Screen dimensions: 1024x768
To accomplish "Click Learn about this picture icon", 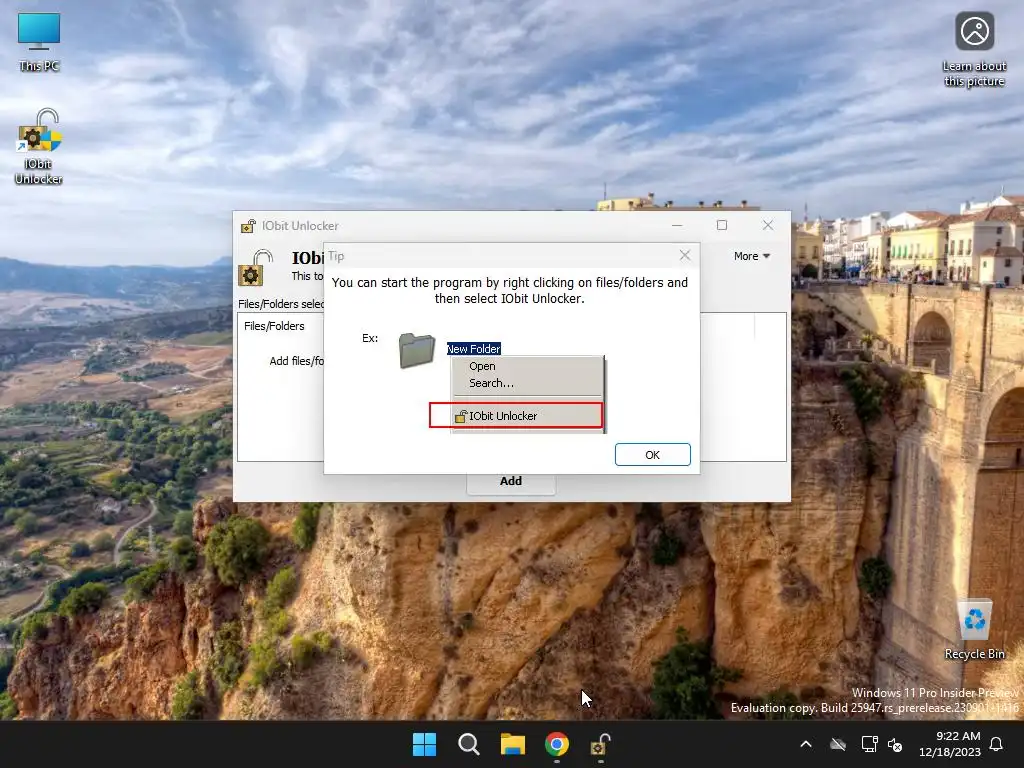I will tap(974, 50).
